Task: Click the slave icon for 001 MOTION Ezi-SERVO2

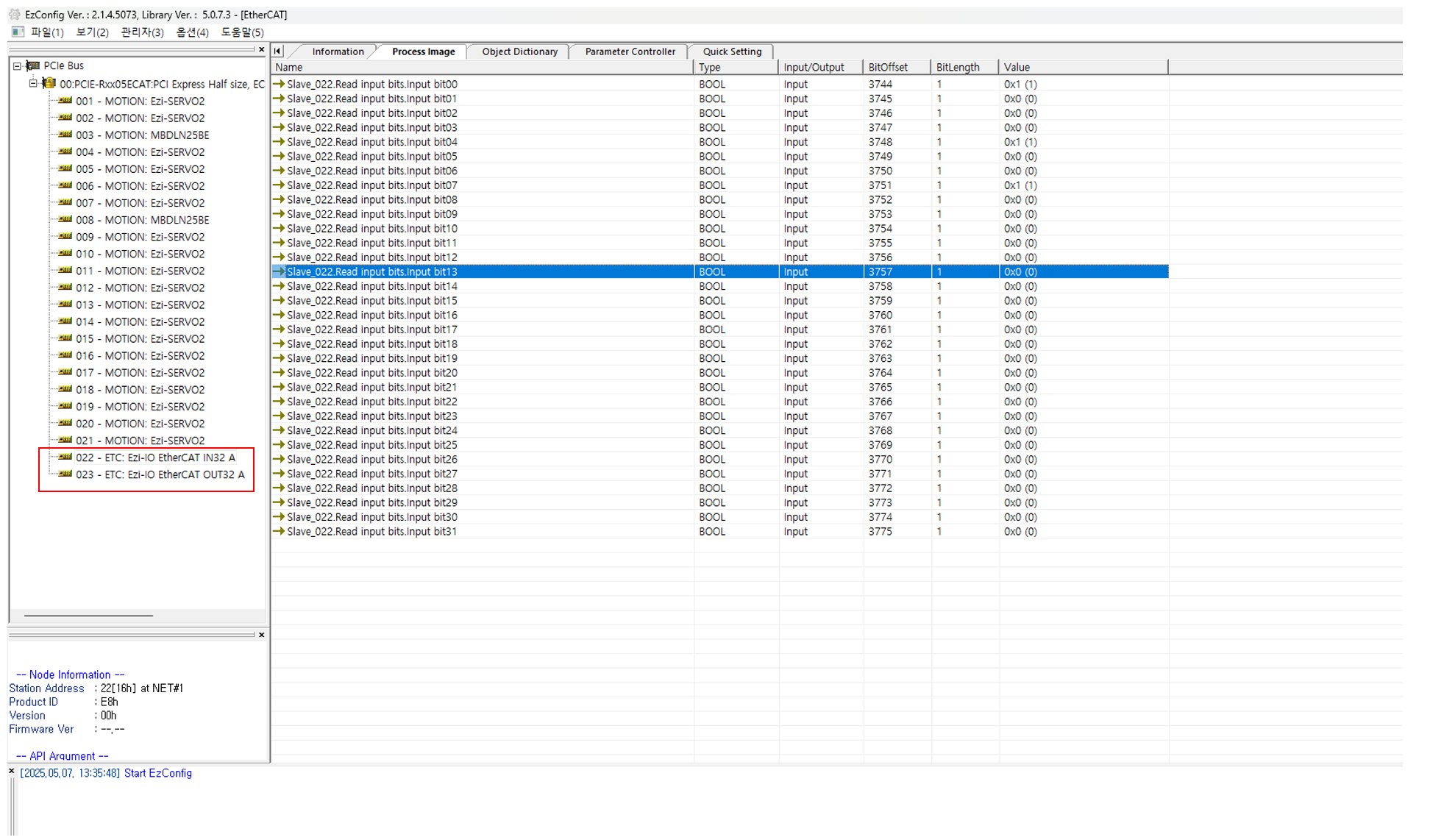Action: pos(65,101)
